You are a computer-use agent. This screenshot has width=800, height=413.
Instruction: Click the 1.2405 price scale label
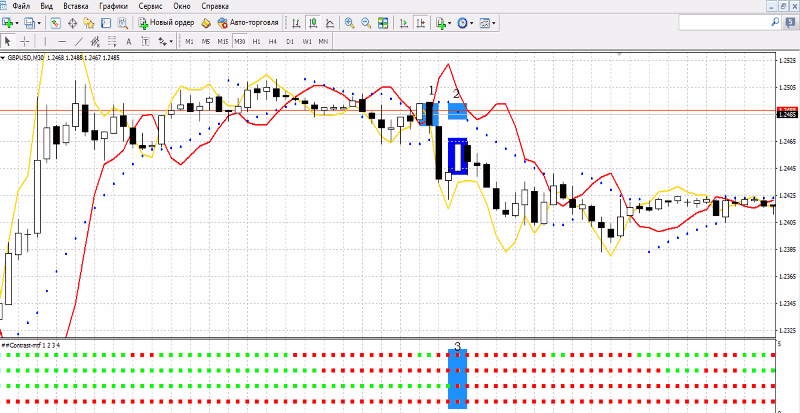(788, 222)
